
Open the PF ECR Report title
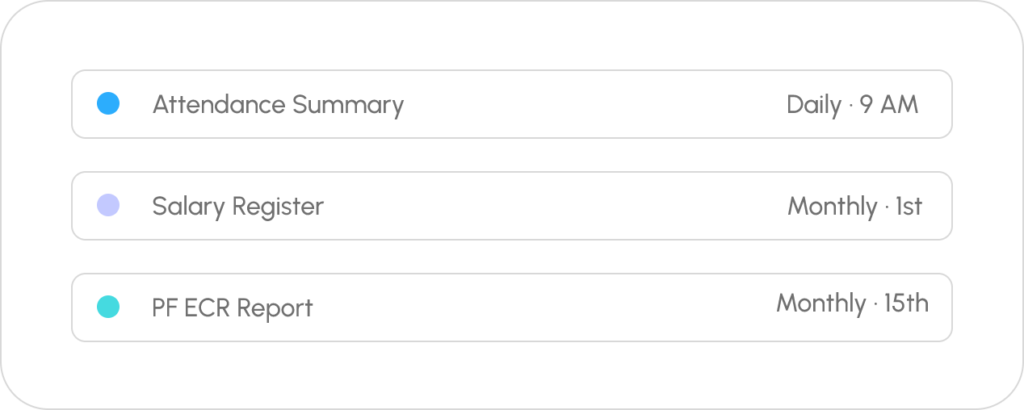(232, 308)
